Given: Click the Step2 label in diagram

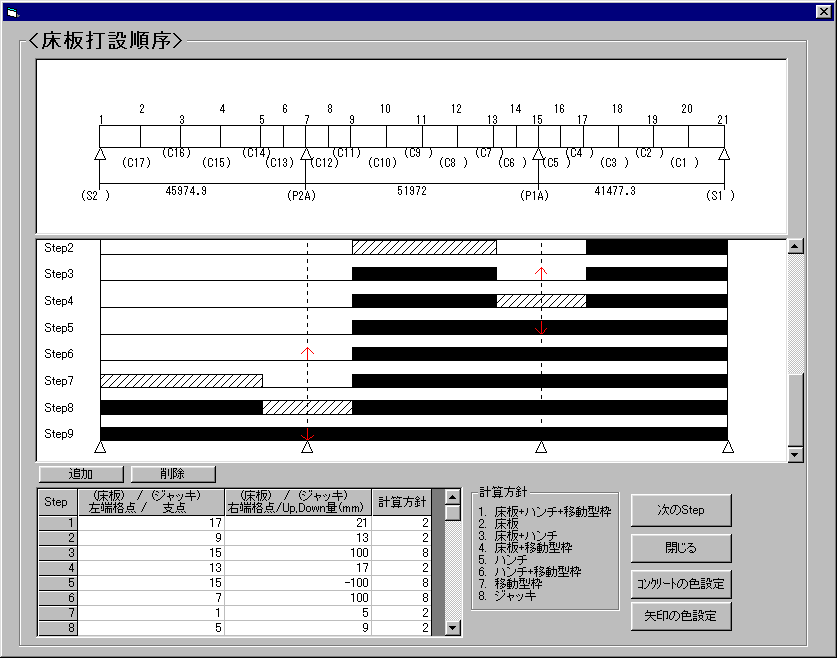Looking at the screenshot, I should pyautogui.click(x=59, y=248).
